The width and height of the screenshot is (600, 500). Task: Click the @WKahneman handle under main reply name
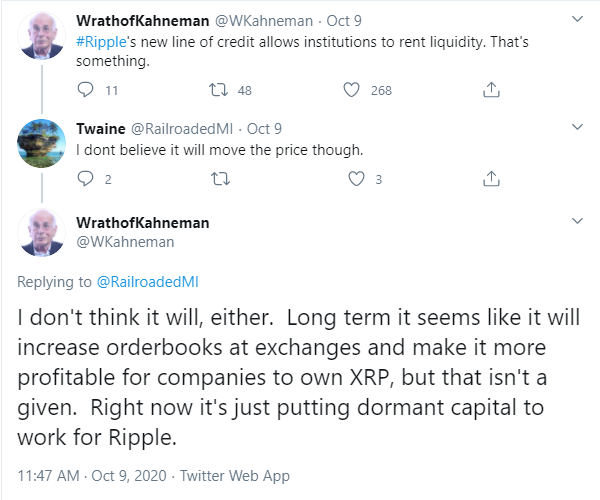pyautogui.click(x=125, y=242)
